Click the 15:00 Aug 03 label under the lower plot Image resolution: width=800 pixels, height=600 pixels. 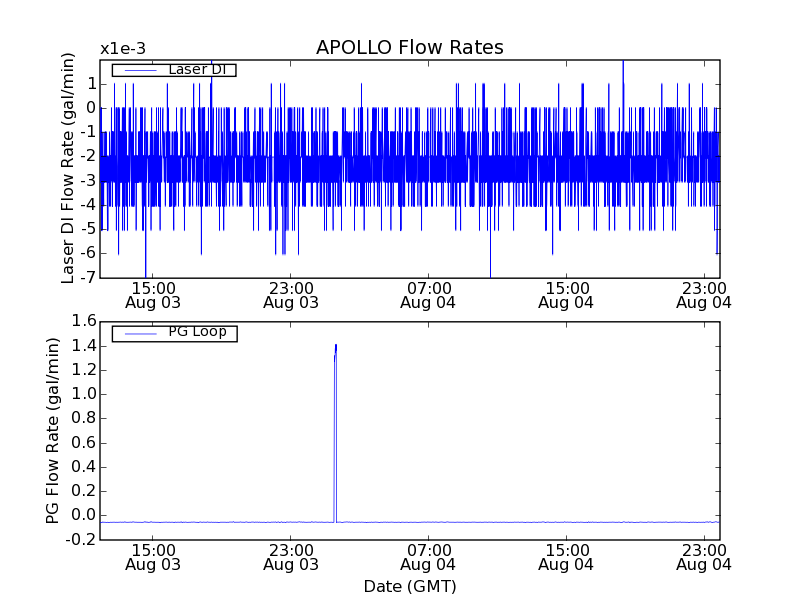pyautogui.click(x=153, y=557)
